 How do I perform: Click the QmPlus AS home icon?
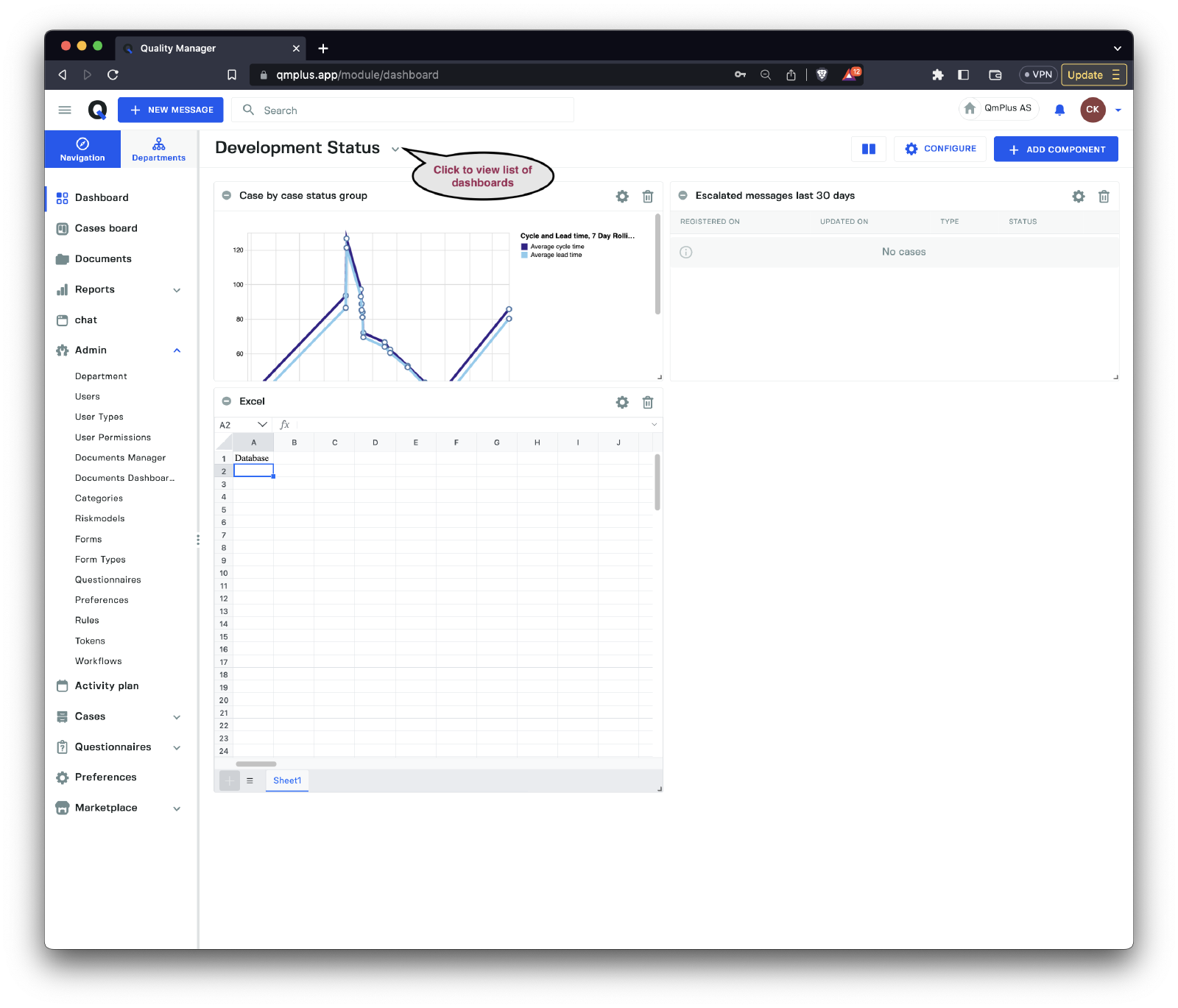[x=970, y=108]
